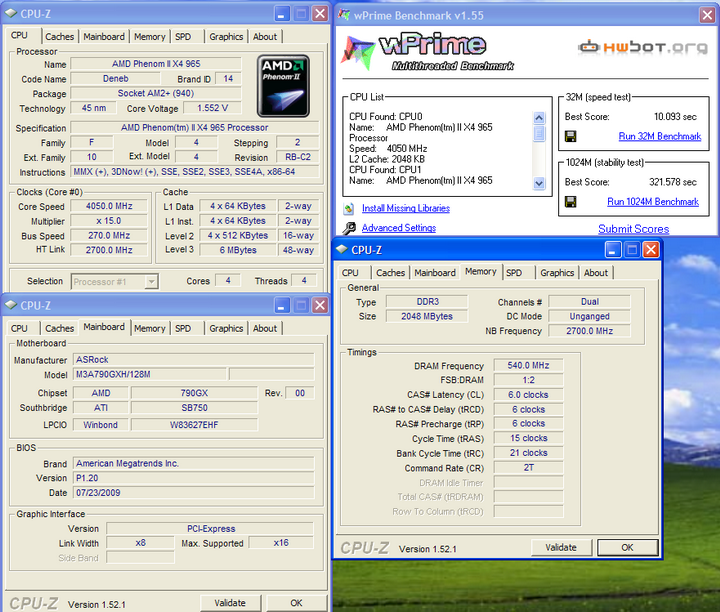The image size is (720, 612).
Task: Click the CPU-Z title icon in Mainboard window
Action: (x=11, y=305)
